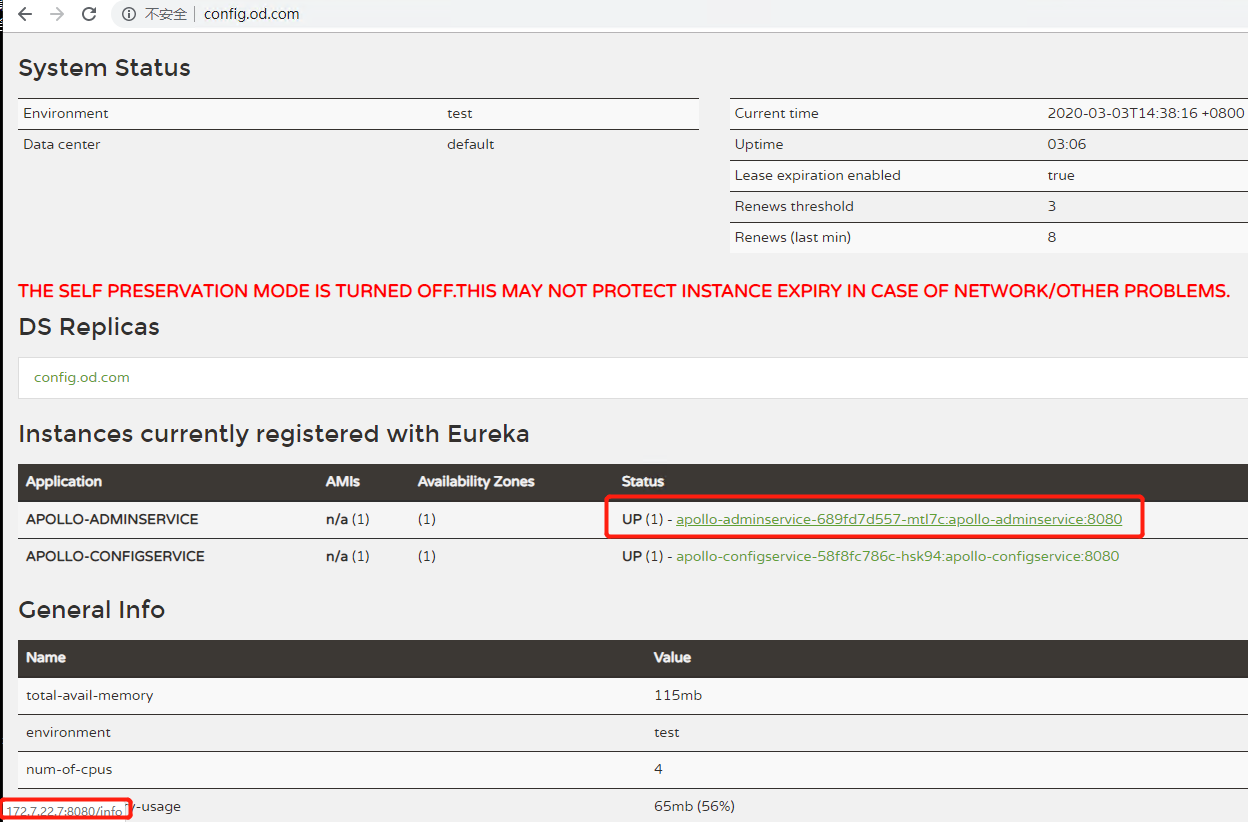Click the browser back arrow

click(x=25, y=14)
